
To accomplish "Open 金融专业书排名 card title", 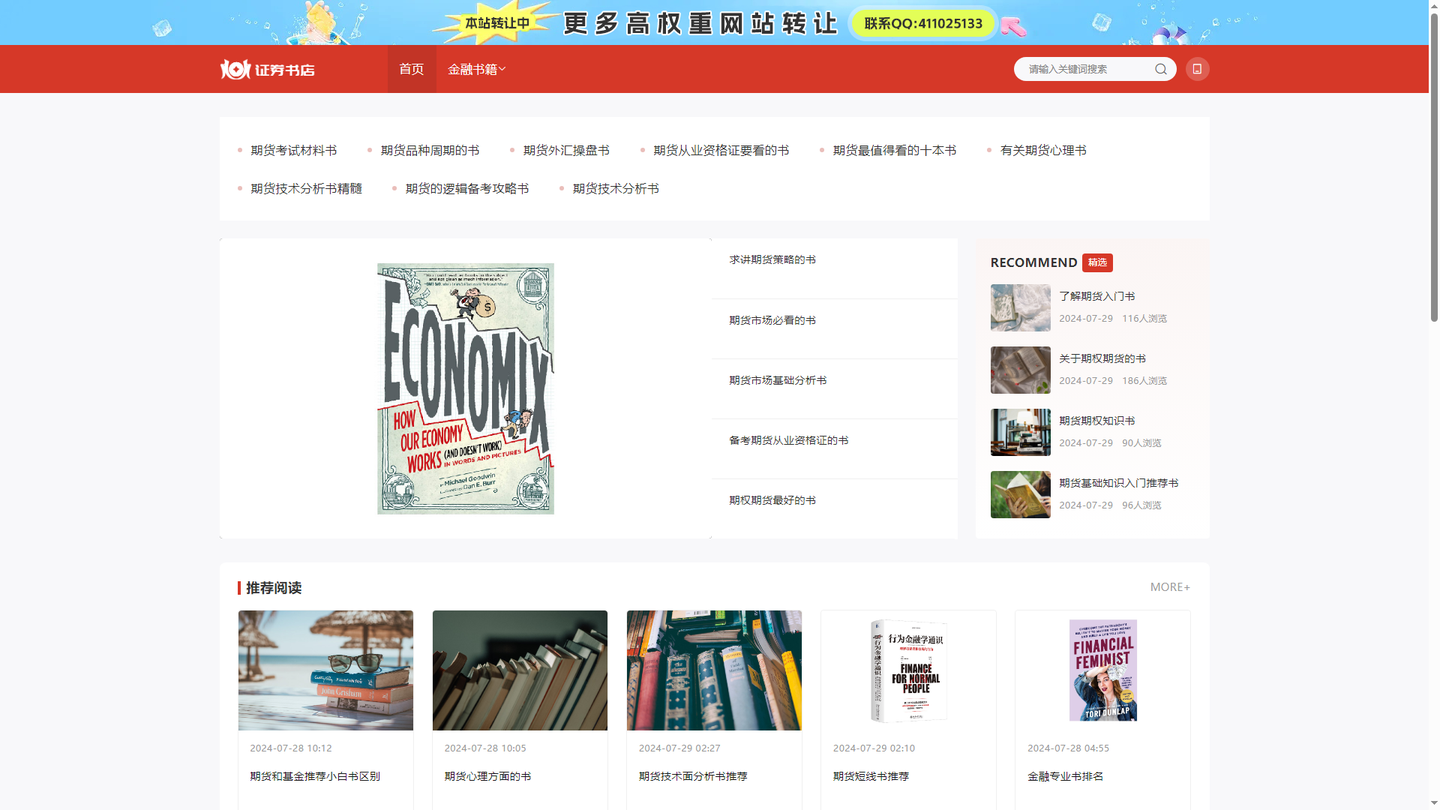I will click(1066, 776).
